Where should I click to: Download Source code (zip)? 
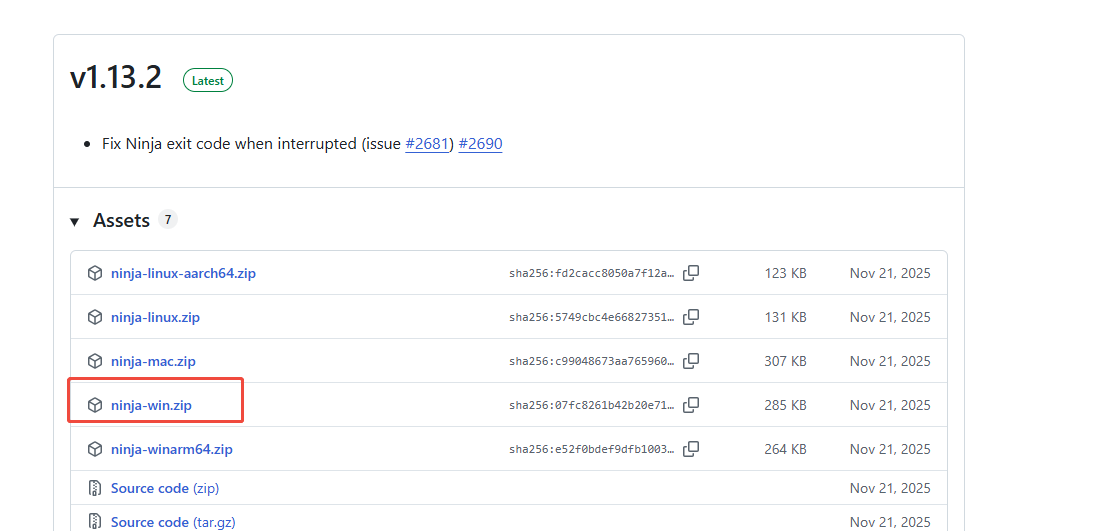[165, 488]
